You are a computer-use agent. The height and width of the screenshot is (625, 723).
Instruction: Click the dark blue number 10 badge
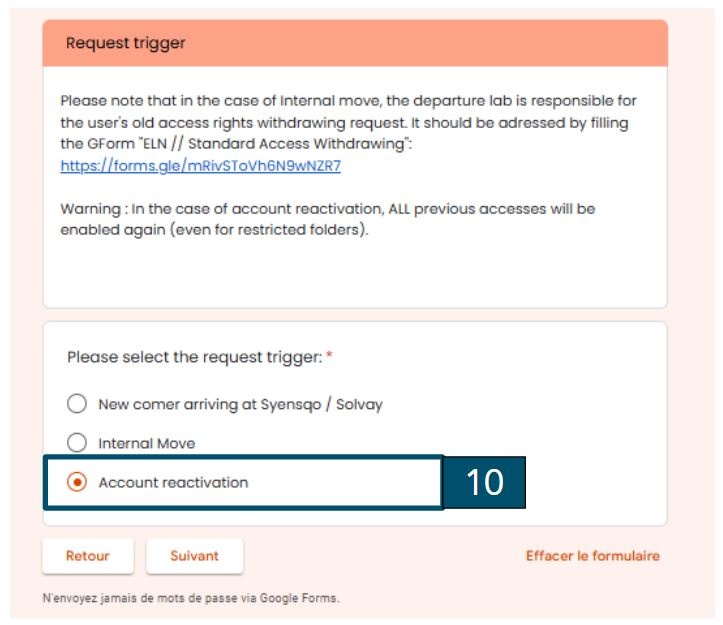(x=484, y=482)
